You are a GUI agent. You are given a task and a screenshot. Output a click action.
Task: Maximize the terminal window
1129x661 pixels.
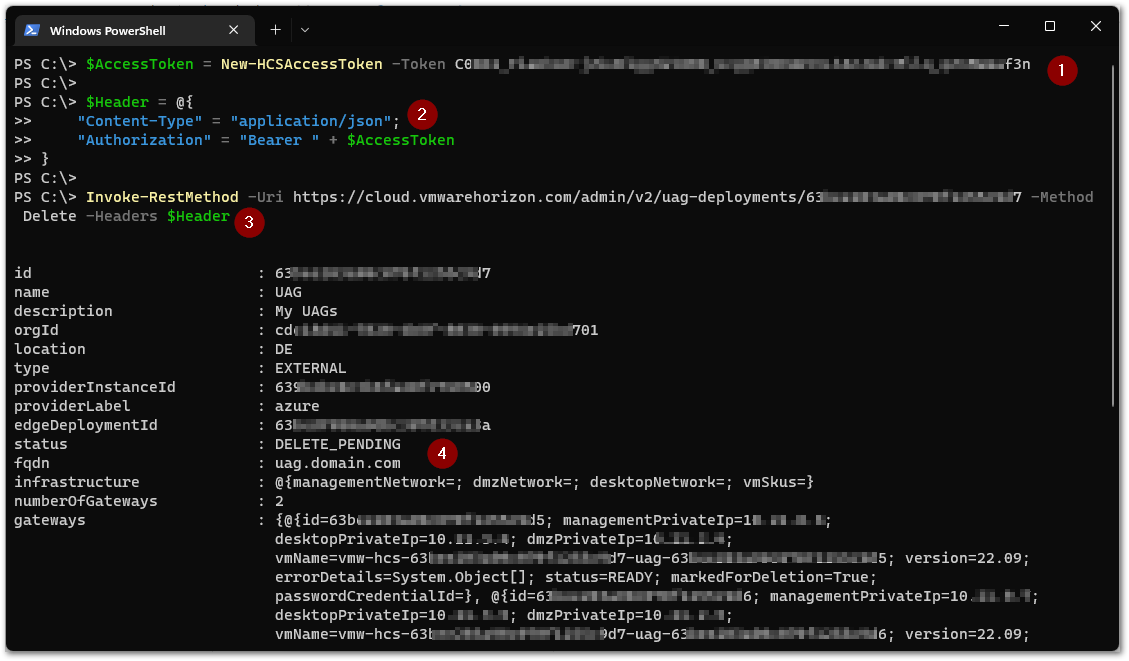point(1050,26)
